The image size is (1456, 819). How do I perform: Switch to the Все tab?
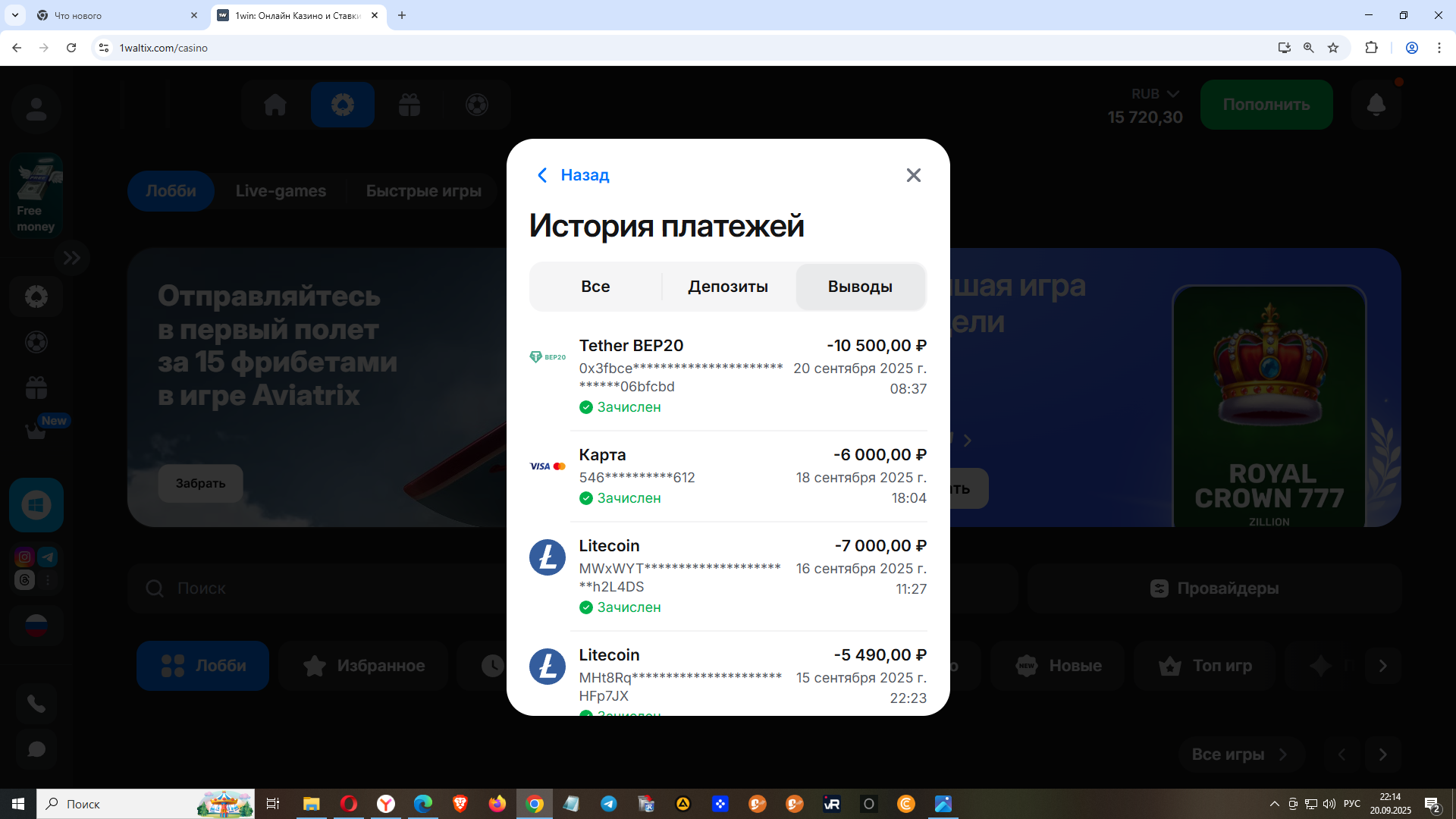(595, 287)
